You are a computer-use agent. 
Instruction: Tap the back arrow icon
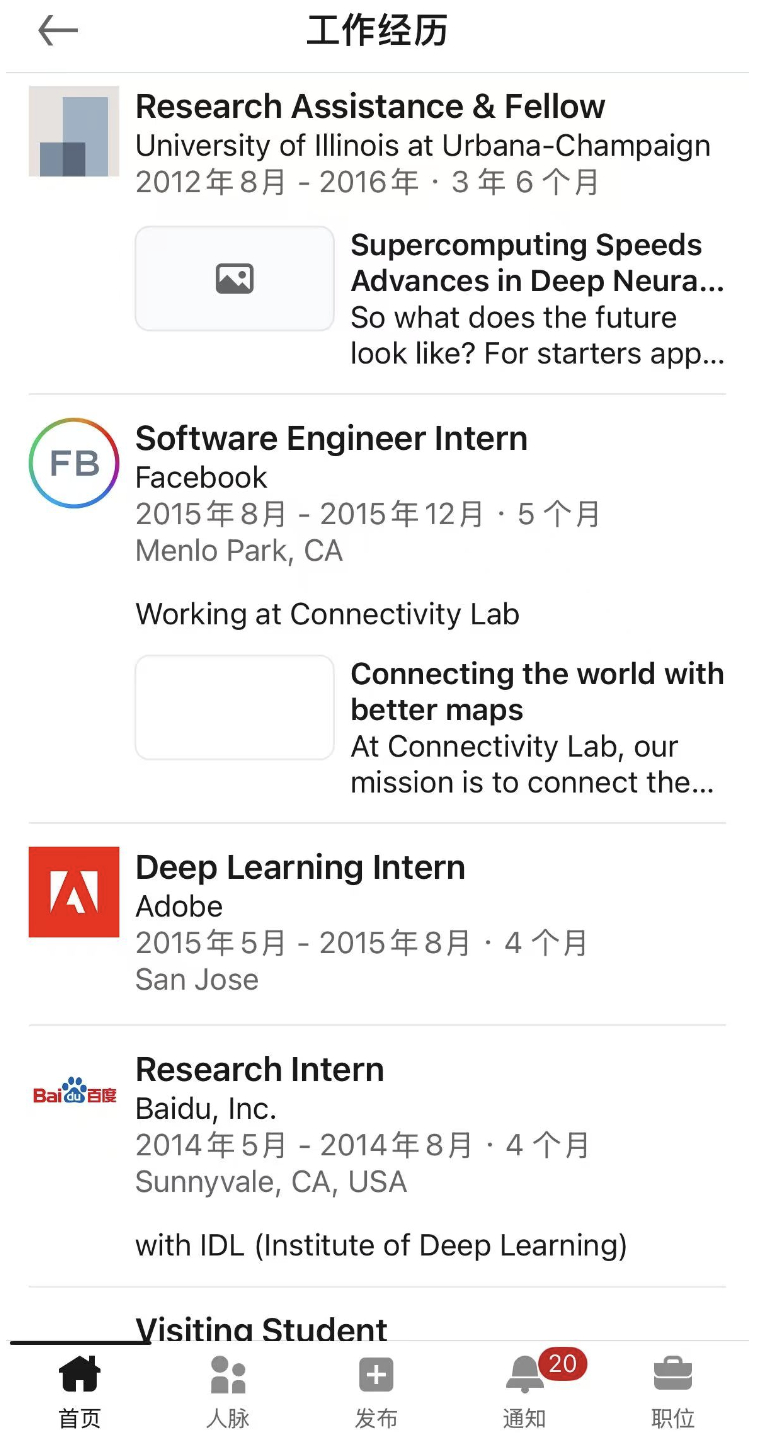click(x=58, y=32)
